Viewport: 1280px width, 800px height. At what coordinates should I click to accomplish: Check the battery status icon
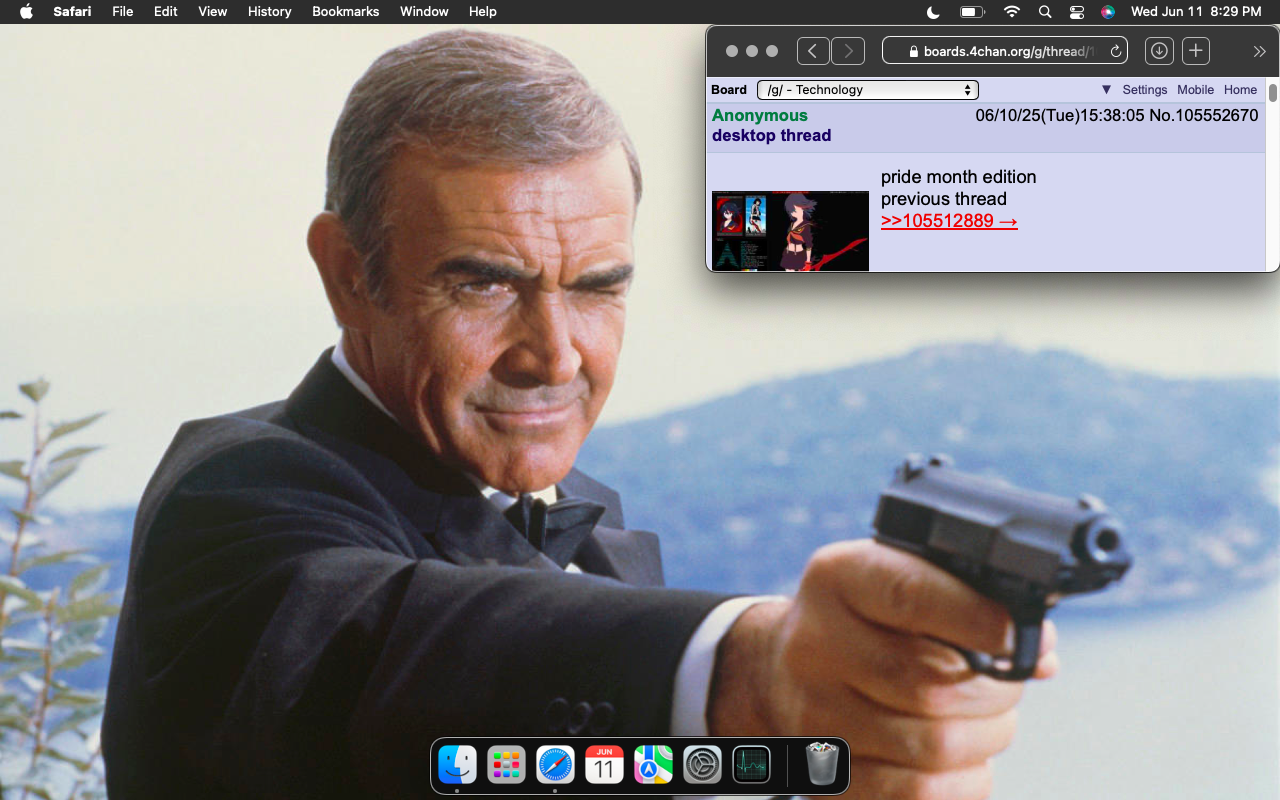coord(972,11)
